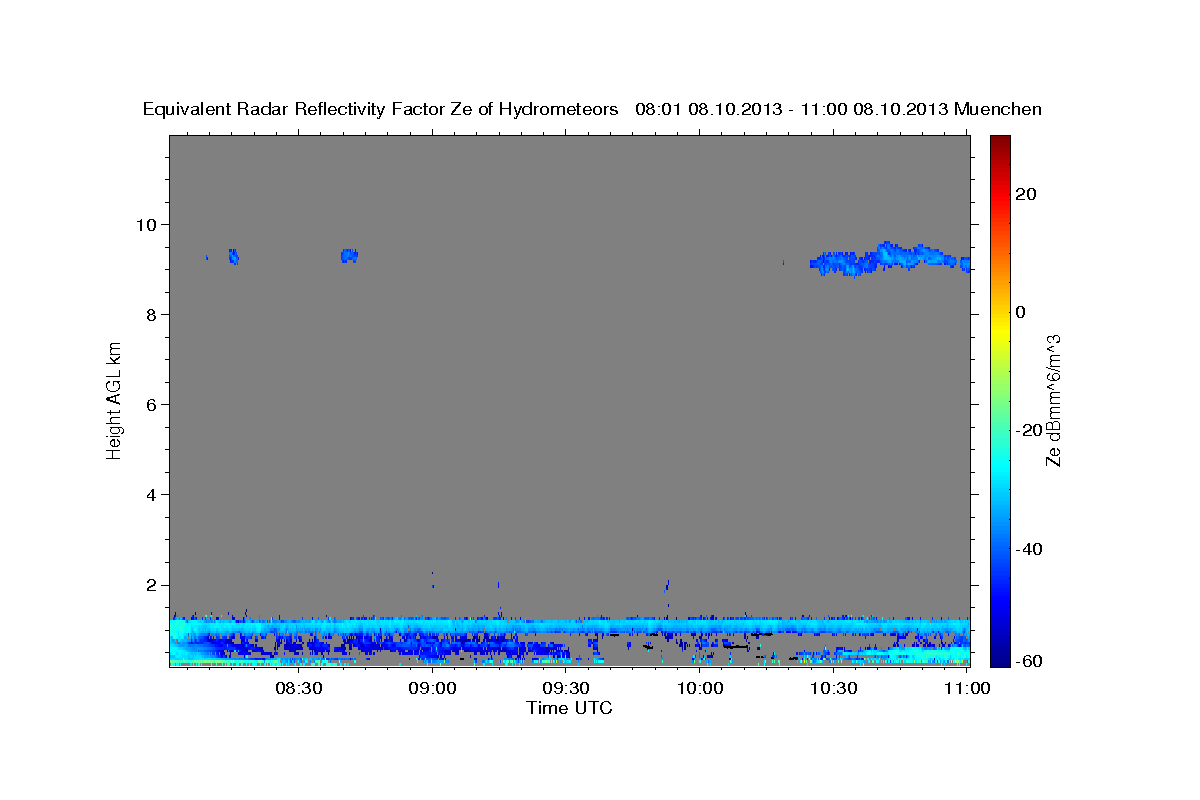Screen dimensions: 1200x800
Task: Click the high cloud band near 10:45 UTC
Action: (x=890, y=259)
